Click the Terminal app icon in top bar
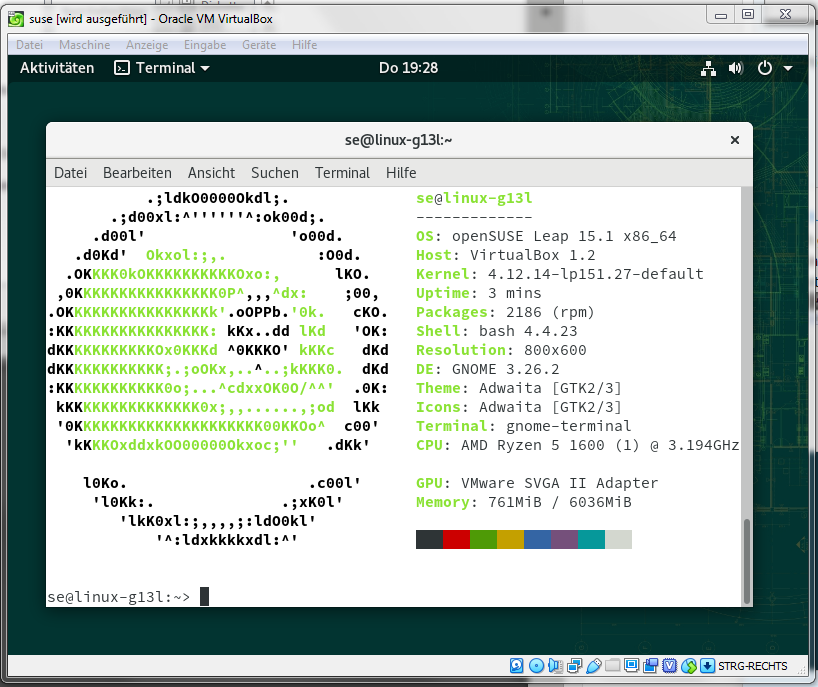 pyautogui.click(x=122, y=68)
